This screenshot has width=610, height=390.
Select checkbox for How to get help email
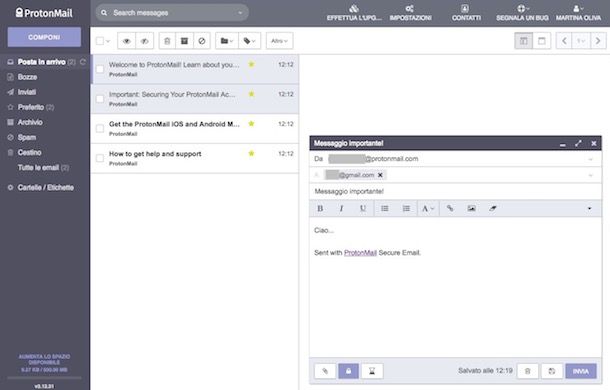[100, 158]
